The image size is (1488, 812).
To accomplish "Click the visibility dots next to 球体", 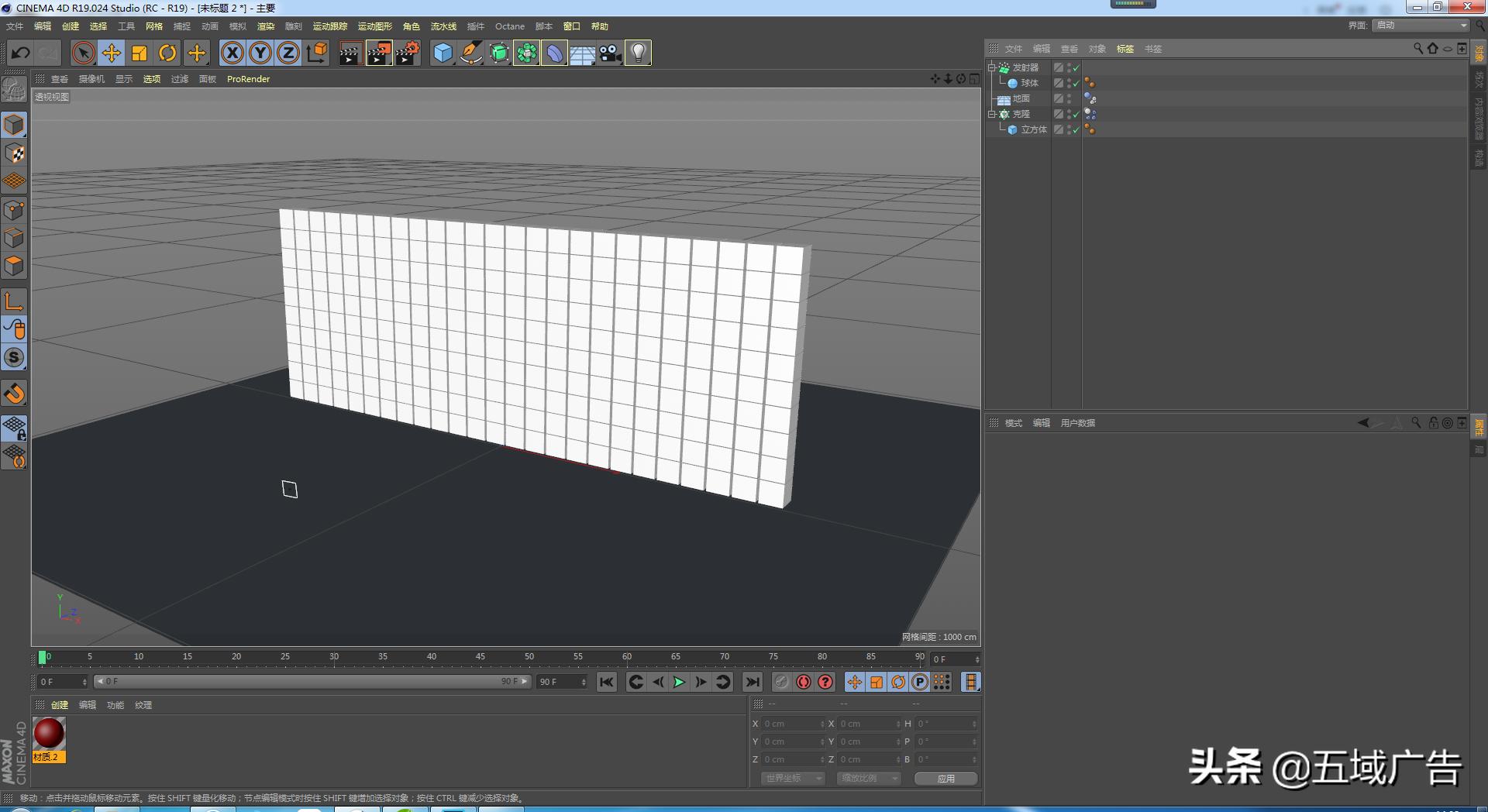I will [1069, 82].
